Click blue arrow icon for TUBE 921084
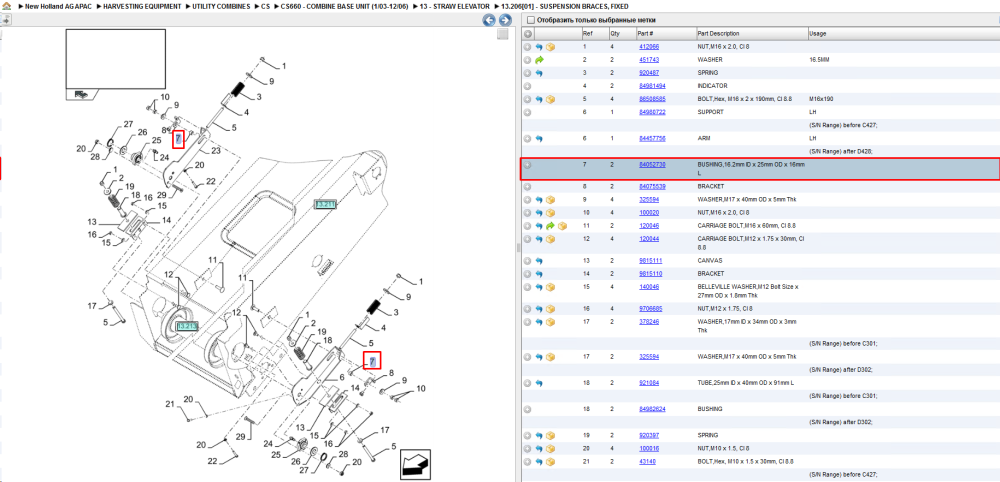Image resolution: width=1000 pixels, height=482 pixels. [x=539, y=383]
